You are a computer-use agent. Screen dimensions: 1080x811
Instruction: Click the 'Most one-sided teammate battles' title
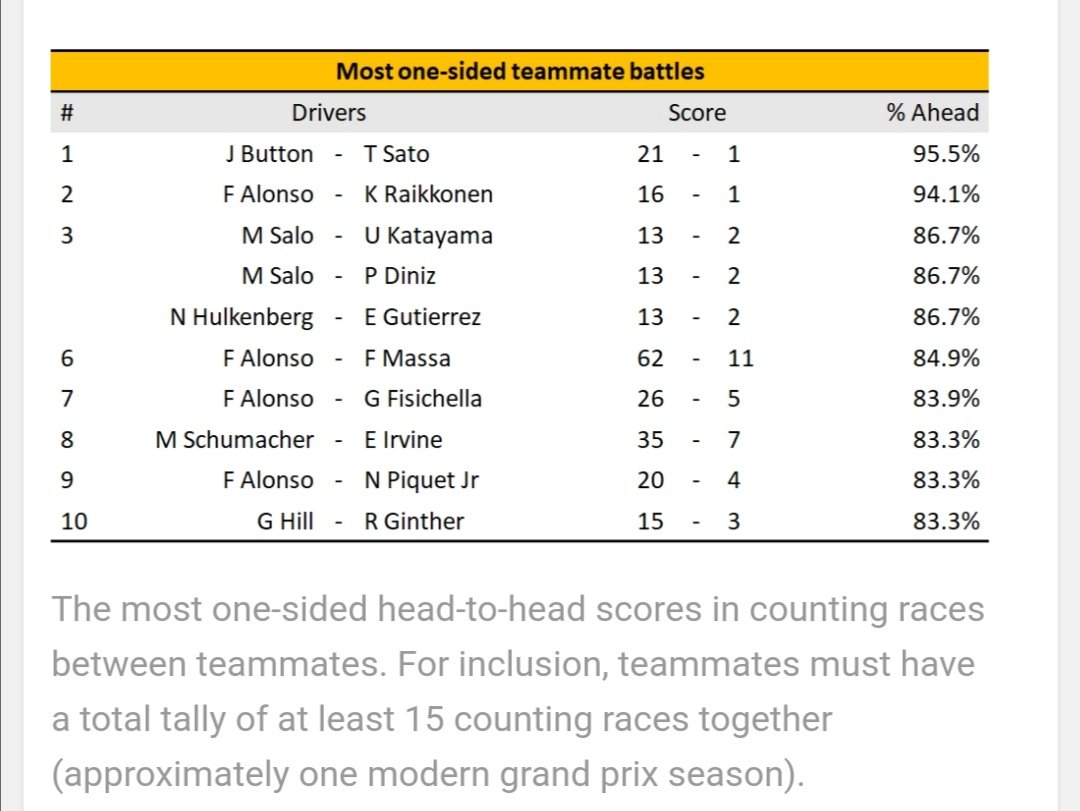[x=520, y=71]
